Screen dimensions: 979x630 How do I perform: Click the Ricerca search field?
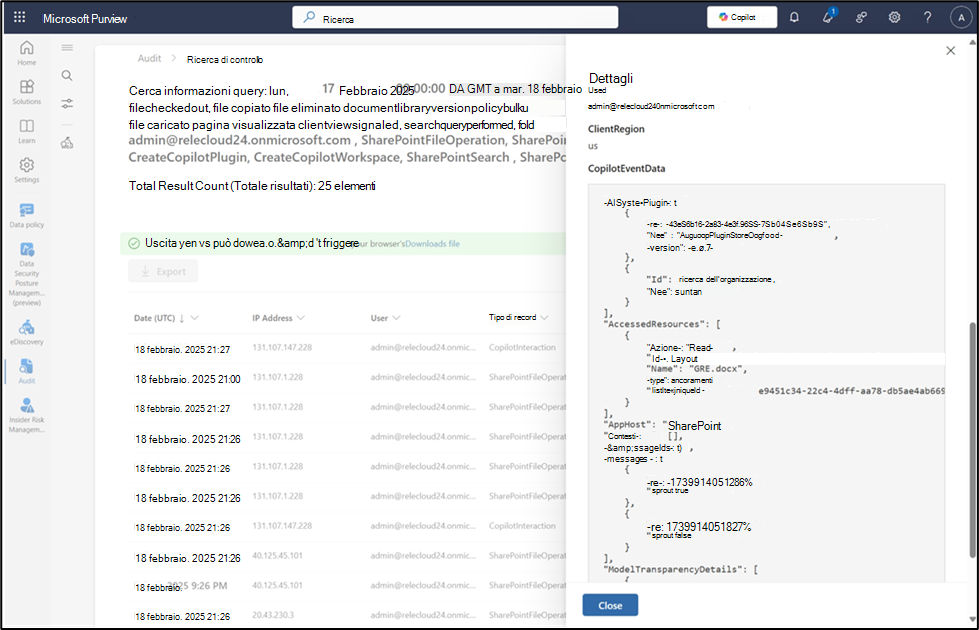(455, 17)
